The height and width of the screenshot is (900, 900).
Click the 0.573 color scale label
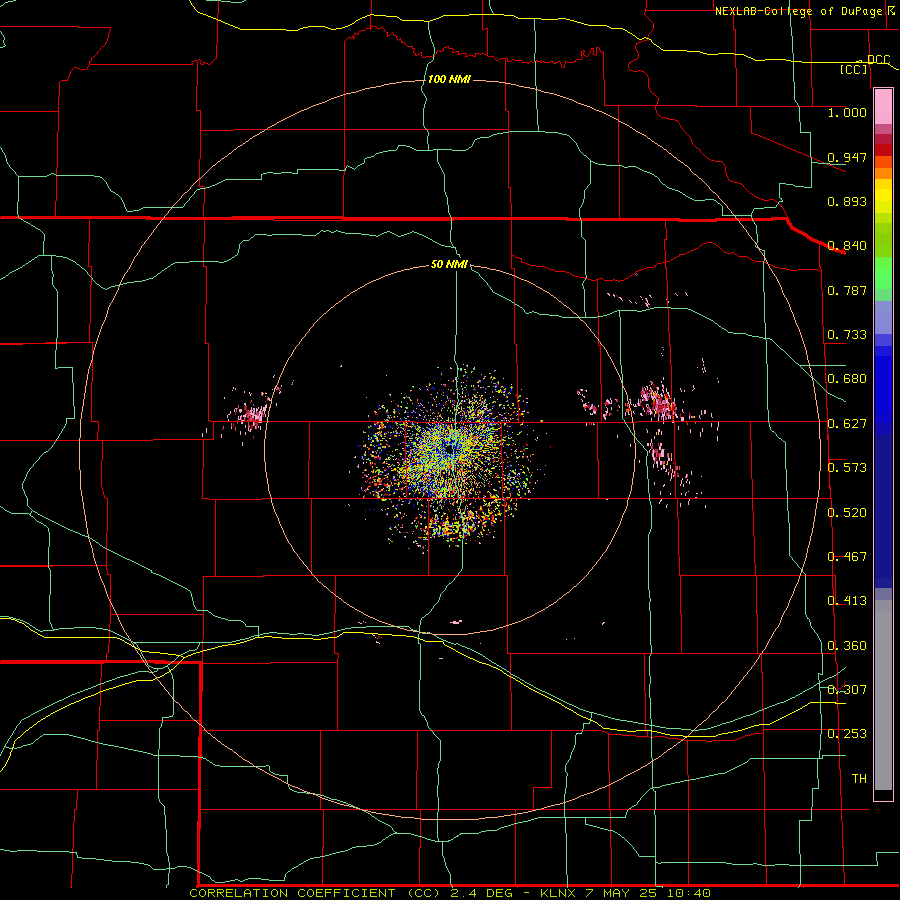click(847, 468)
